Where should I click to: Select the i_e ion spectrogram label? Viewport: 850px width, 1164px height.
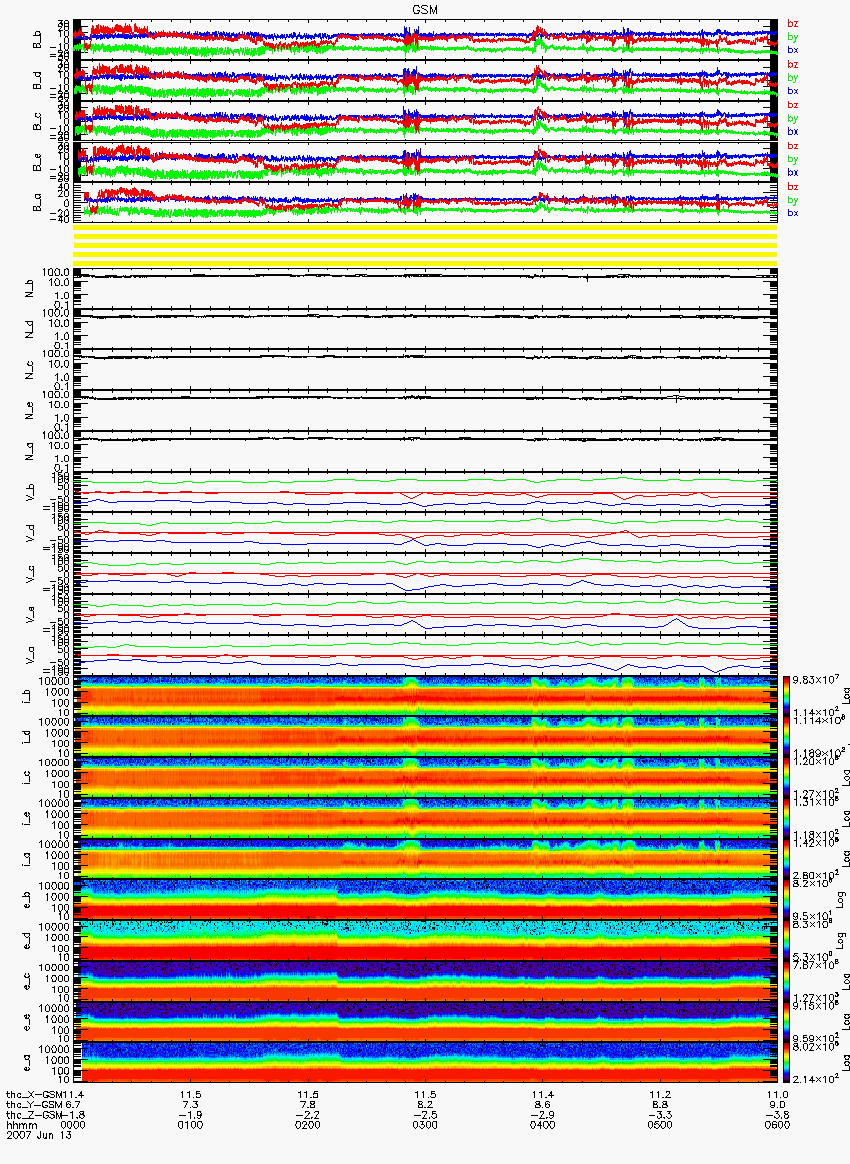27,819
